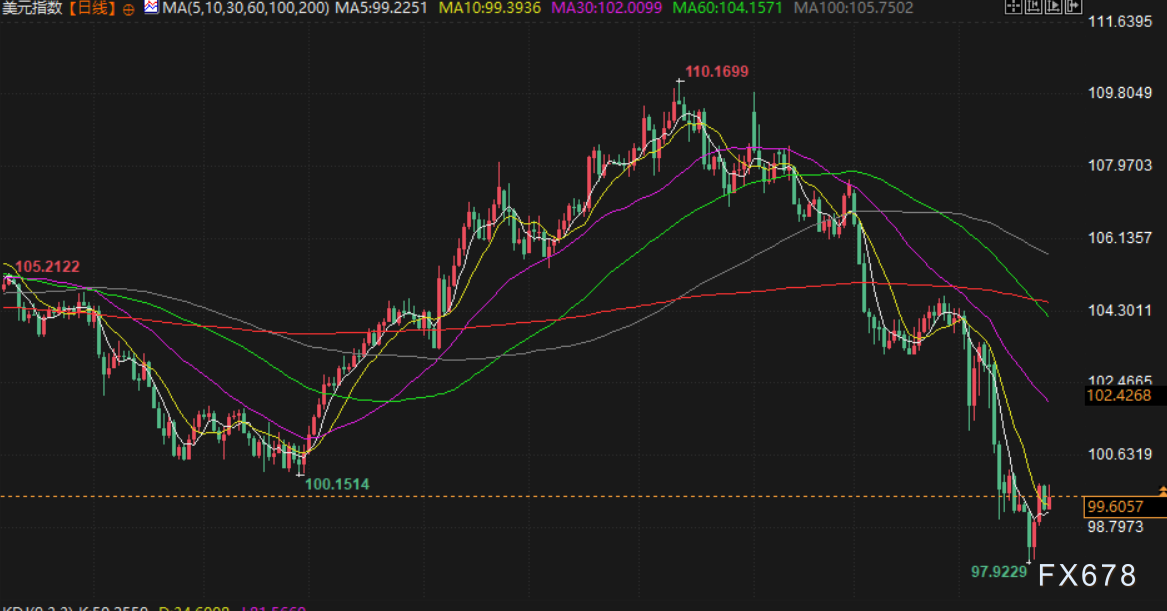Open the MA indicator chart icon
This screenshot has height=611, width=1167.
(150, 8)
